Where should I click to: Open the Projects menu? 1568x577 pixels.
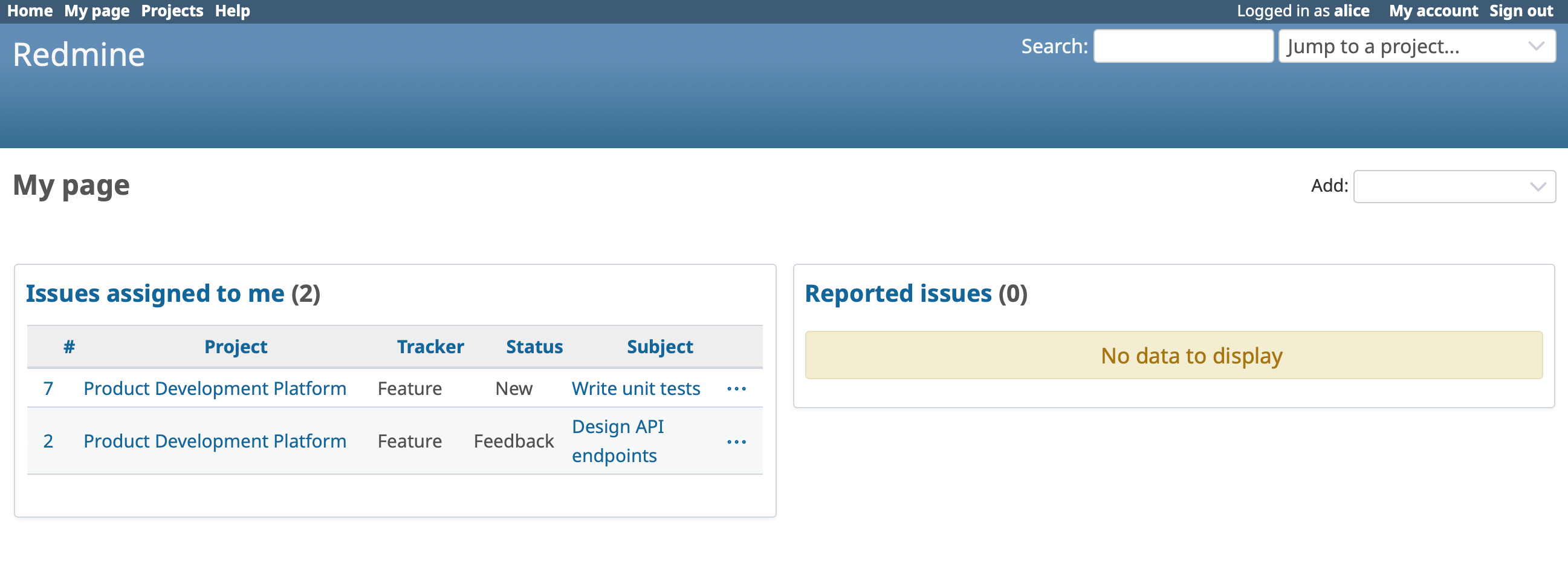pyautogui.click(x=172, y=10)
